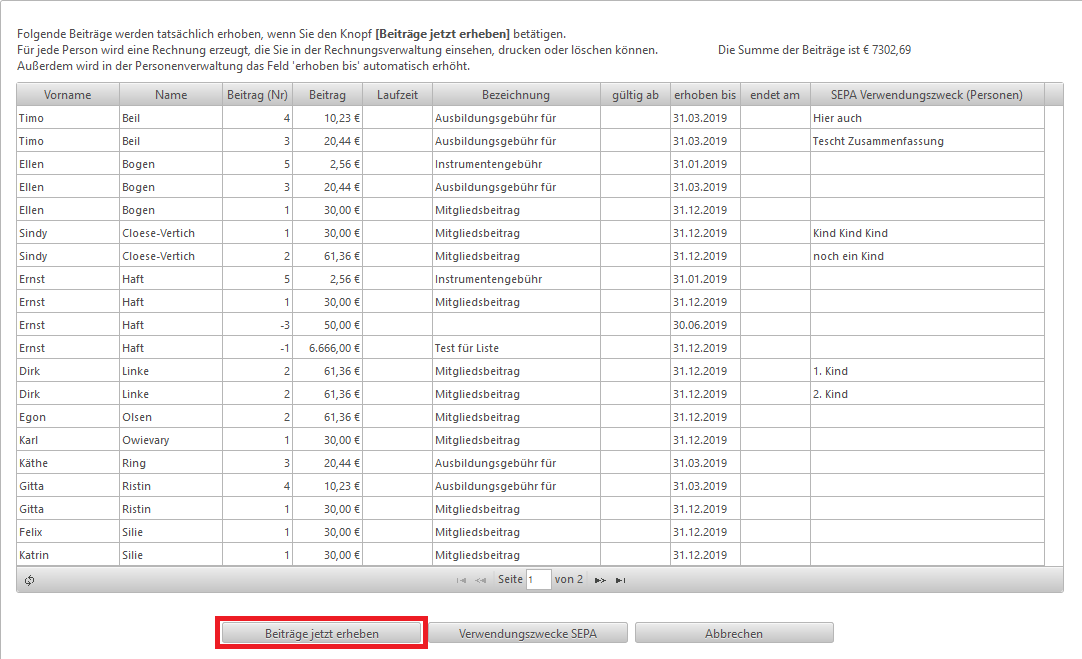The width and height of the screenshot is (1082, 659).
Task: Select the 'Kind Kind Kind' cell
Action: pyautogui.click(x=927, y=233)
